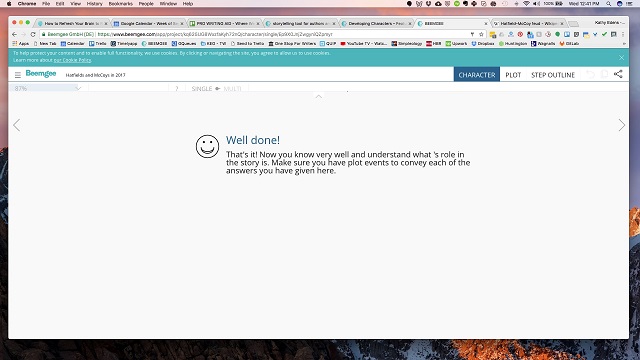This screenshot has height=360, width=640.
Task: Open the Apple menu
Action: click(9, 4)
